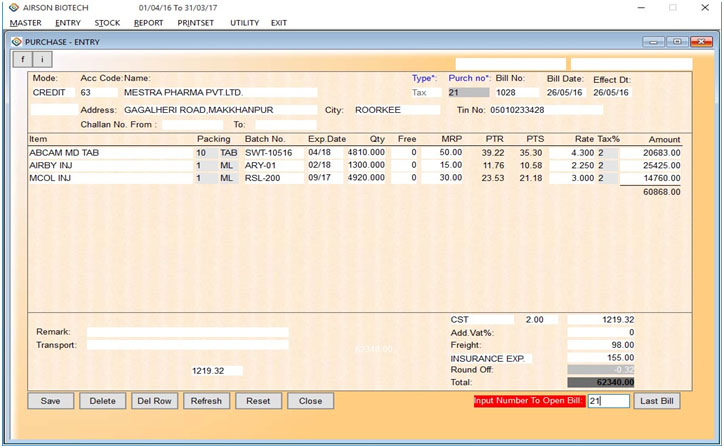Click into the Remark text field

[x=187, y=332]
